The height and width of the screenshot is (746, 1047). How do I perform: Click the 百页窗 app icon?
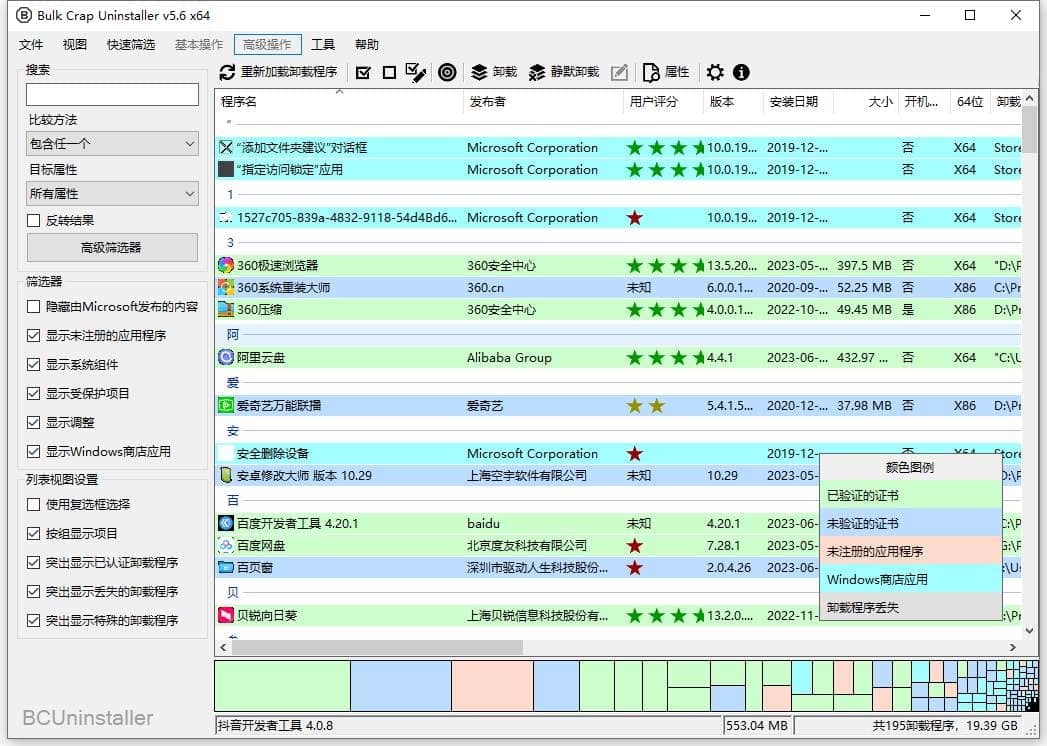pos(226,568)
